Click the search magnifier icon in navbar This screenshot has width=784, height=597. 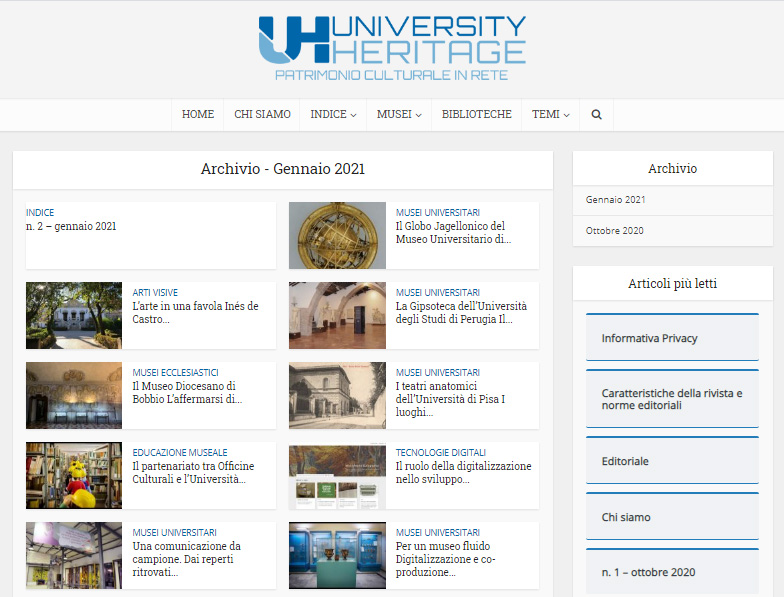[x=596, y=114]
